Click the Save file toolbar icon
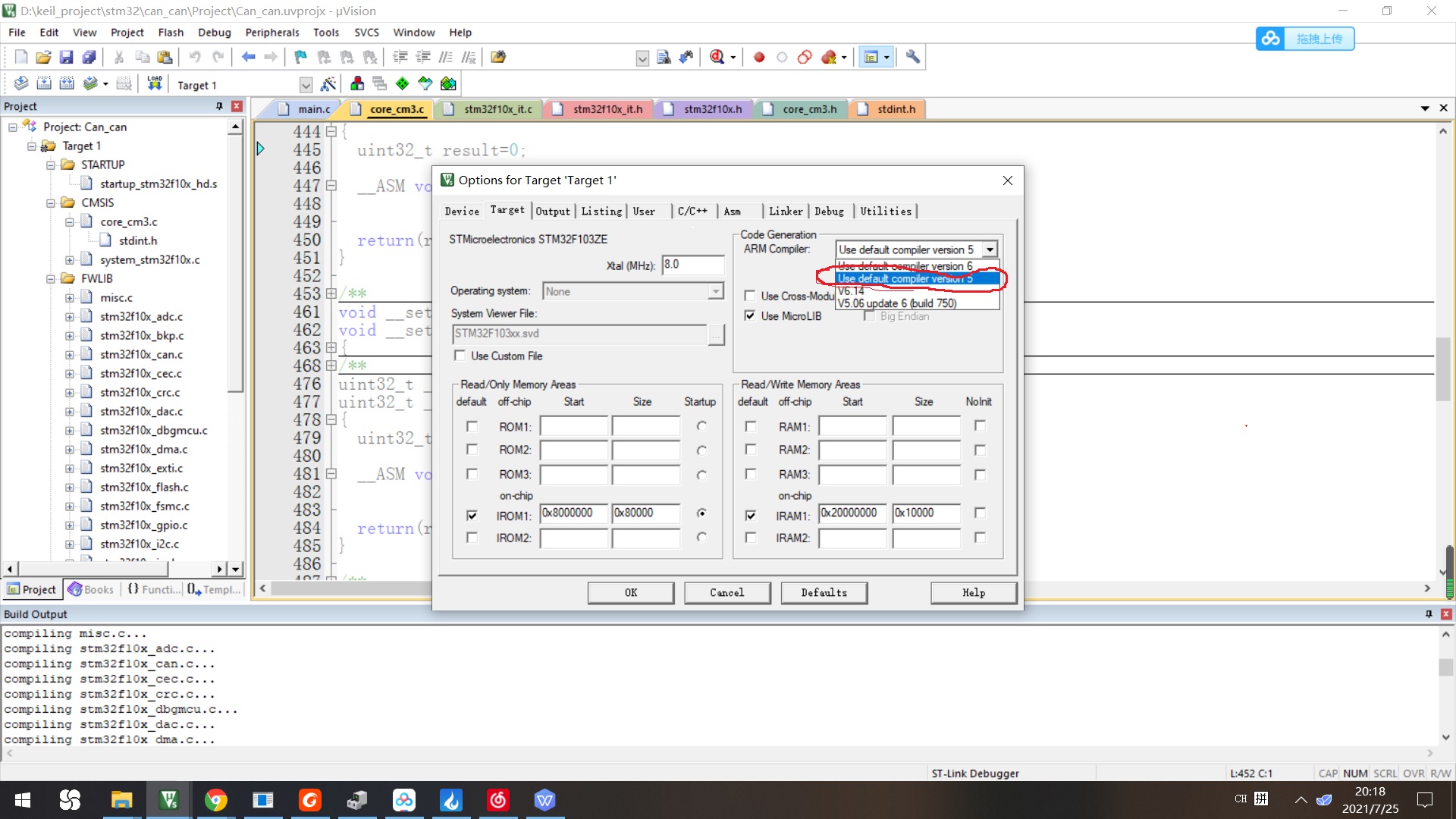The height and width of the screenshot is (819, 1456). point(66,57)
